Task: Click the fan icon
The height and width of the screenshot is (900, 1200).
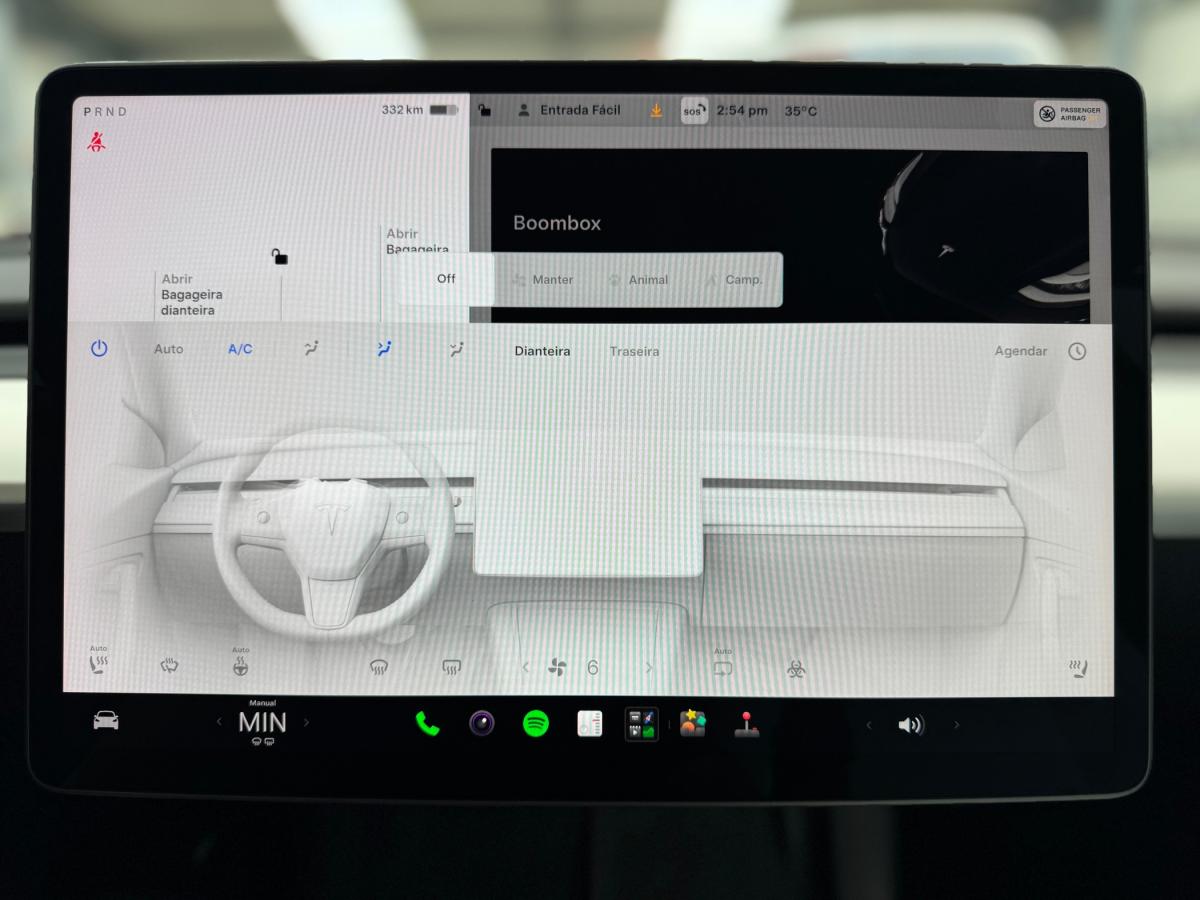Action: (557, 668)
